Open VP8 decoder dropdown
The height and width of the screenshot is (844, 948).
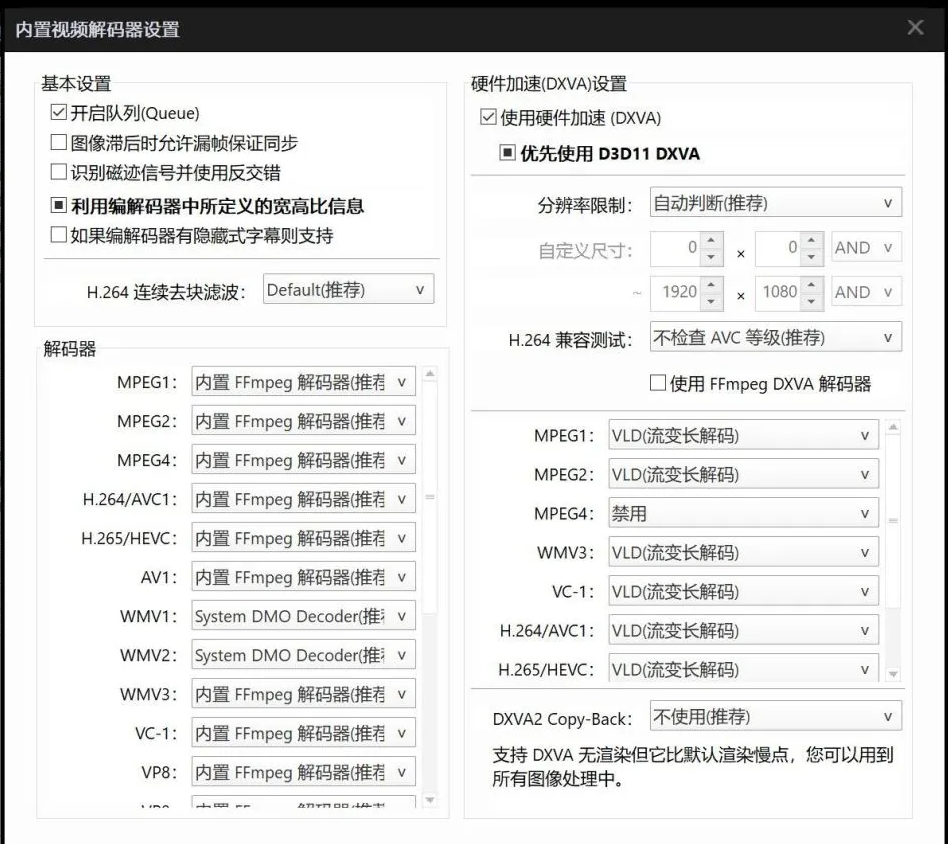click(x=304, y=771)
